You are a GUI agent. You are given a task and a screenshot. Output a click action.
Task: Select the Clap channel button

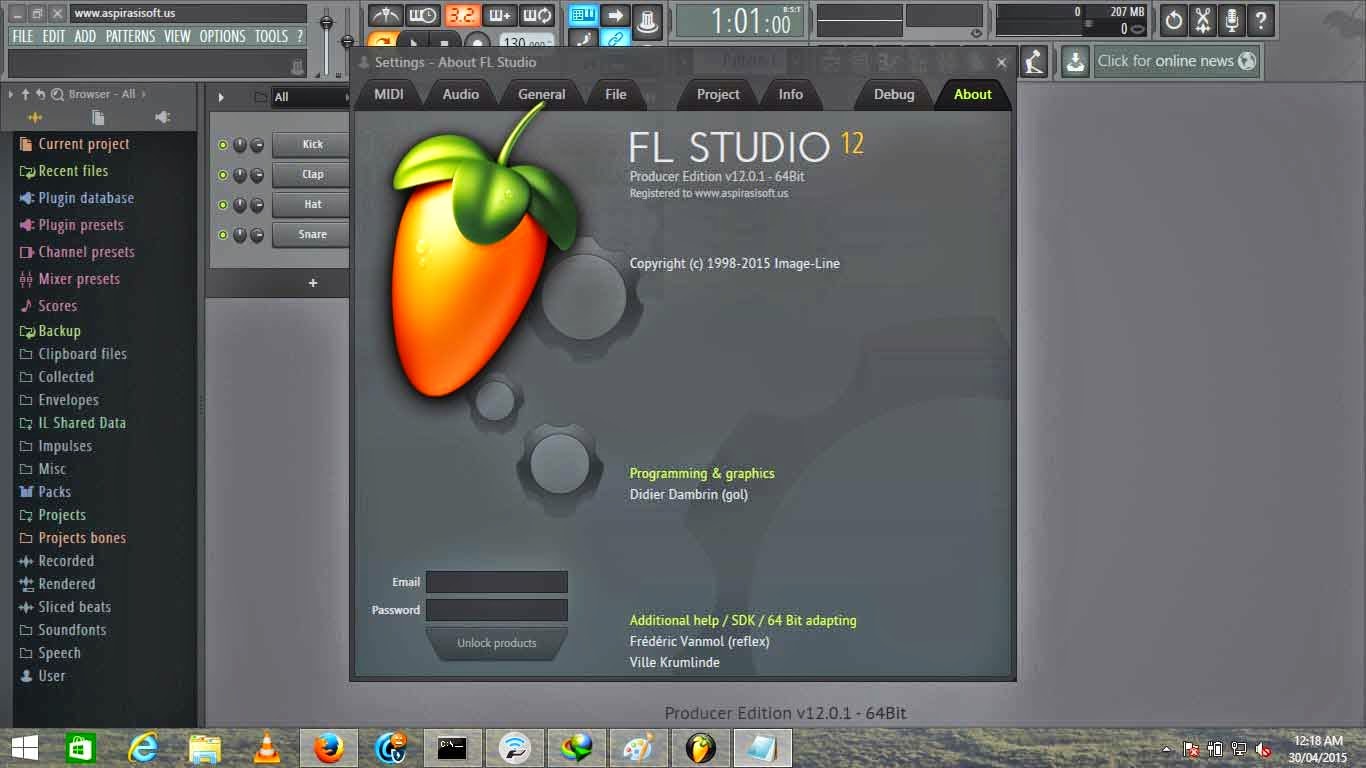coord(311,174)
